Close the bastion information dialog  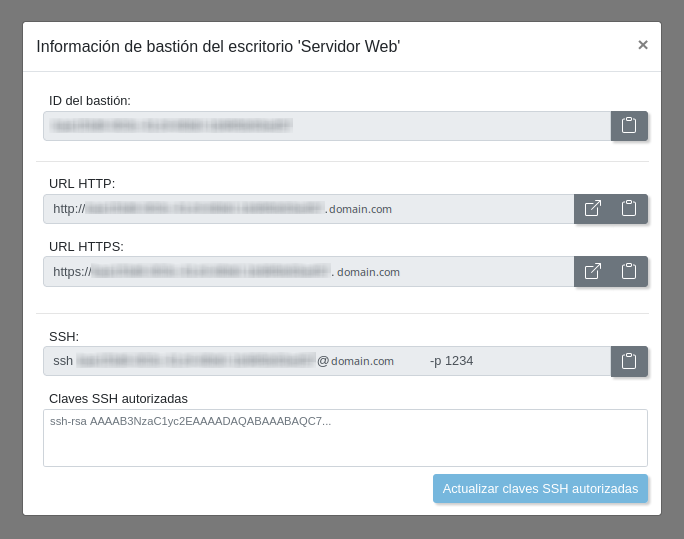[x=642, y=45]
